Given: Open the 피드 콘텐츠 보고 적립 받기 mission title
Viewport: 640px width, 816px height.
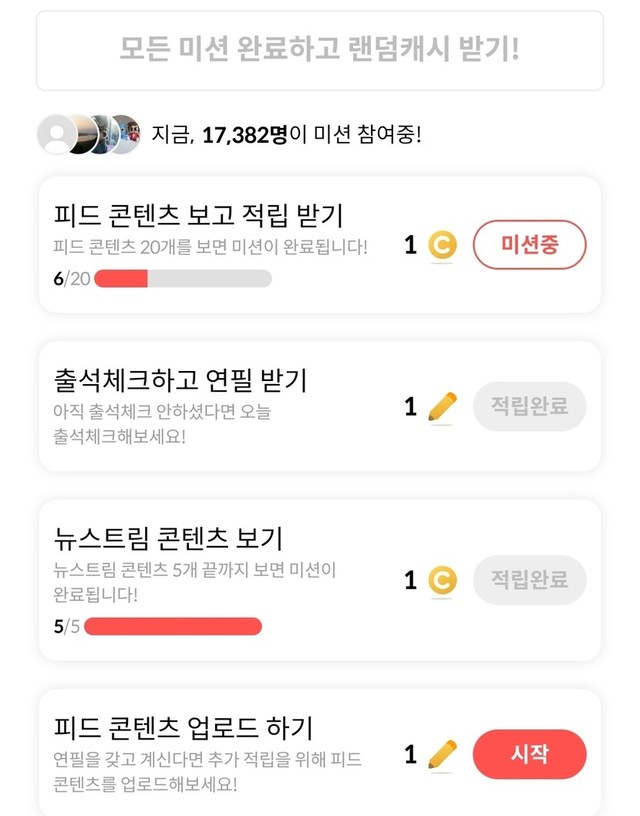Looking at the screenshot, I should [x=198, y=215].
